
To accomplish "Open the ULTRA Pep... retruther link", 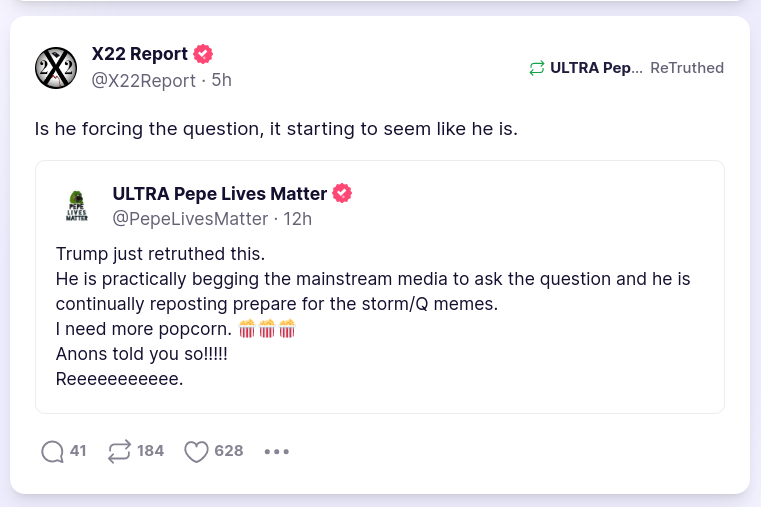I will (x=596, y=68).
